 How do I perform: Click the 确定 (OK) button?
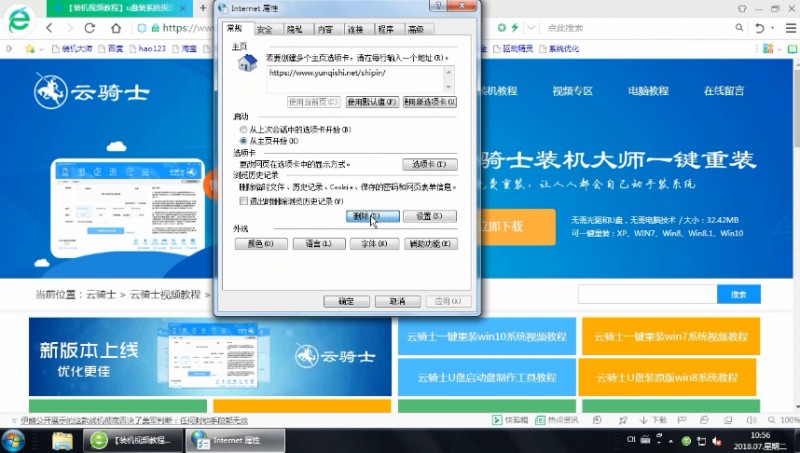[x=346, y=301]
